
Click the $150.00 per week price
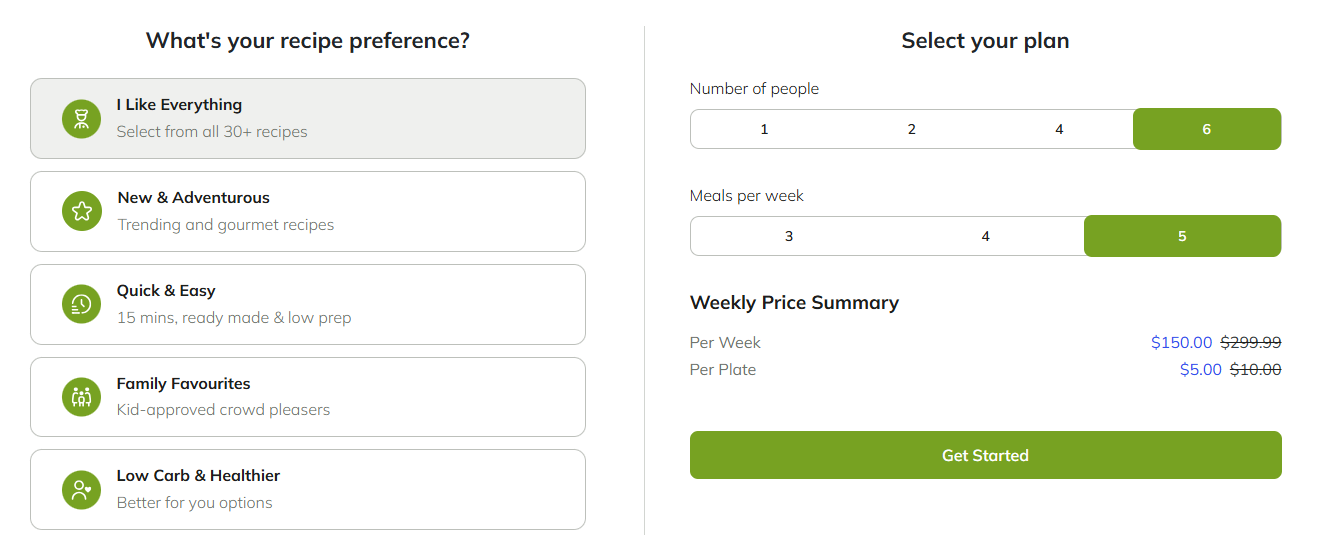(x=1181, y=342)
